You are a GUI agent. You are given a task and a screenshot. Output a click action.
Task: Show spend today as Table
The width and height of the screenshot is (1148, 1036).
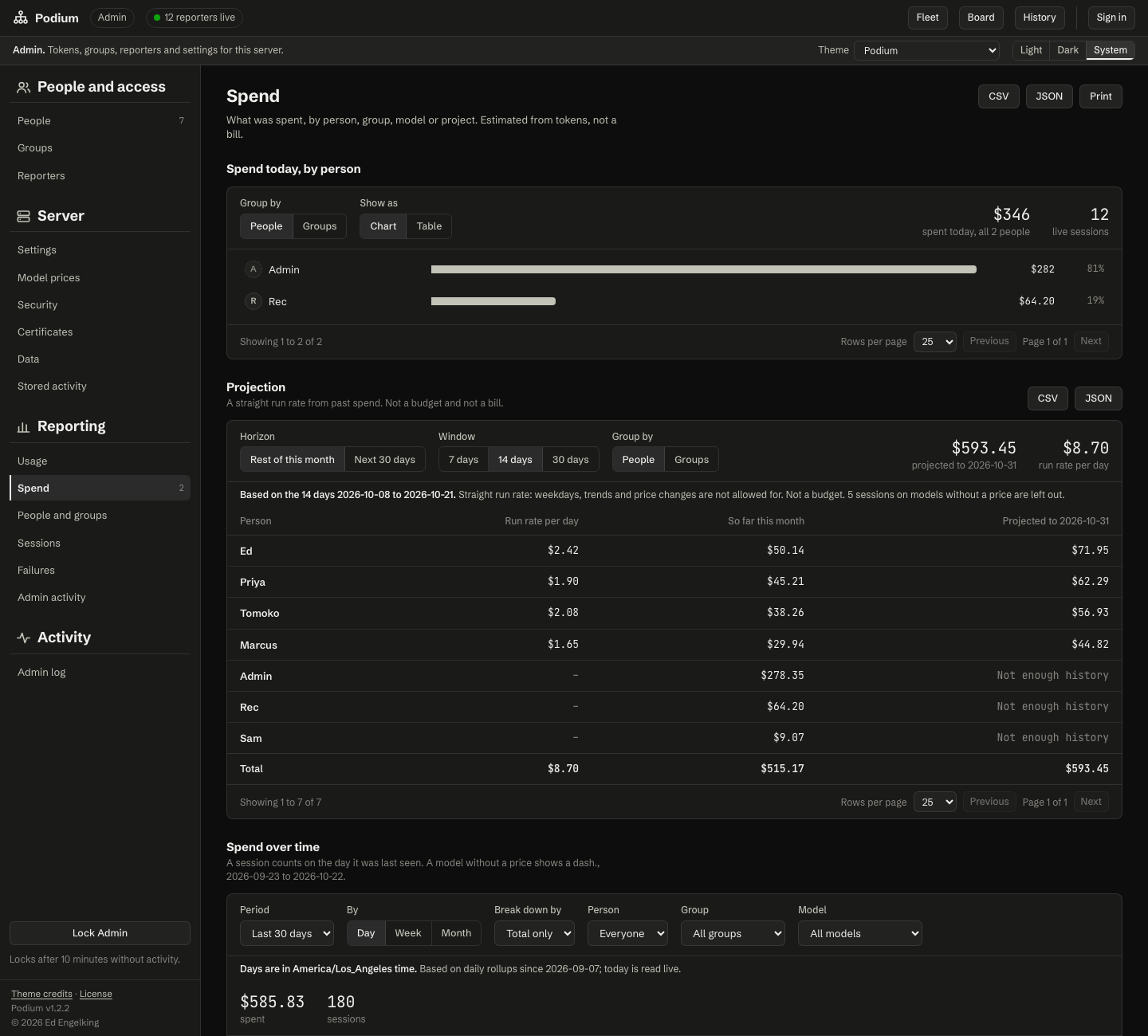coord(429,226)
